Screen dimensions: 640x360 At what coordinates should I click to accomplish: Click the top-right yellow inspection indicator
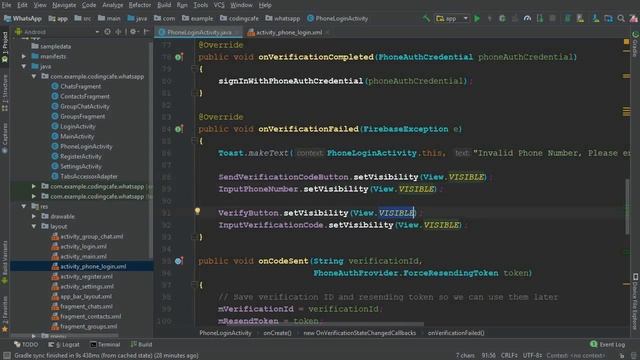pyautogui.click(x=627, y=42)
